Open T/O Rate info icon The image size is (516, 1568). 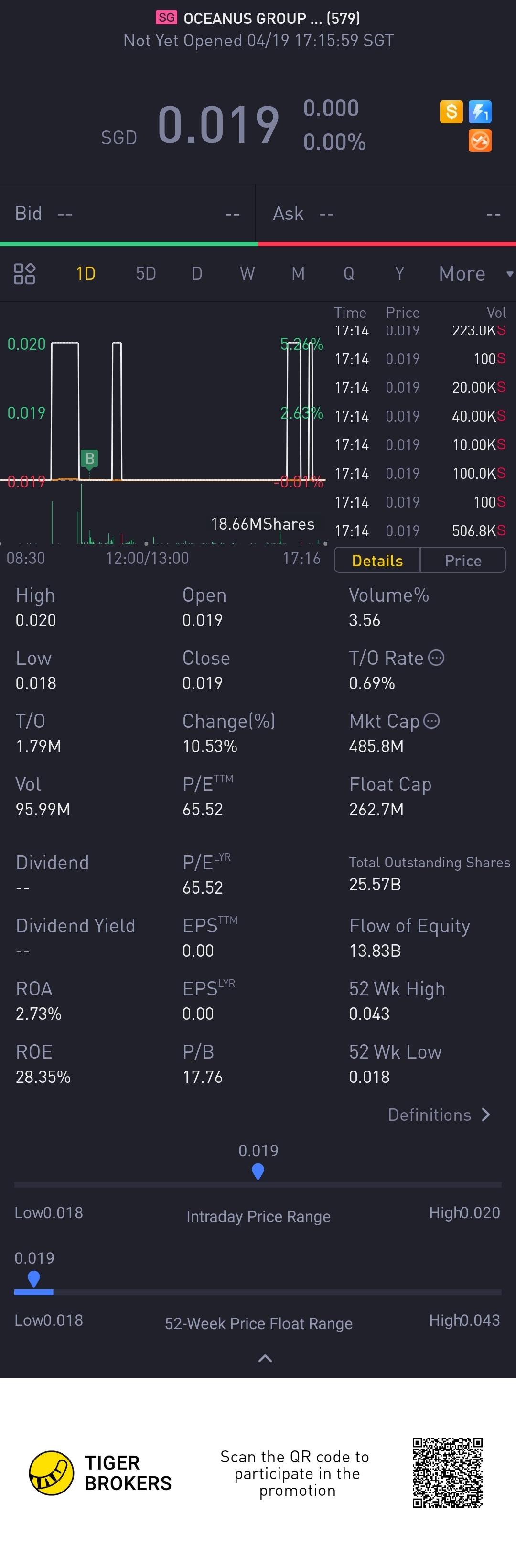436,658
